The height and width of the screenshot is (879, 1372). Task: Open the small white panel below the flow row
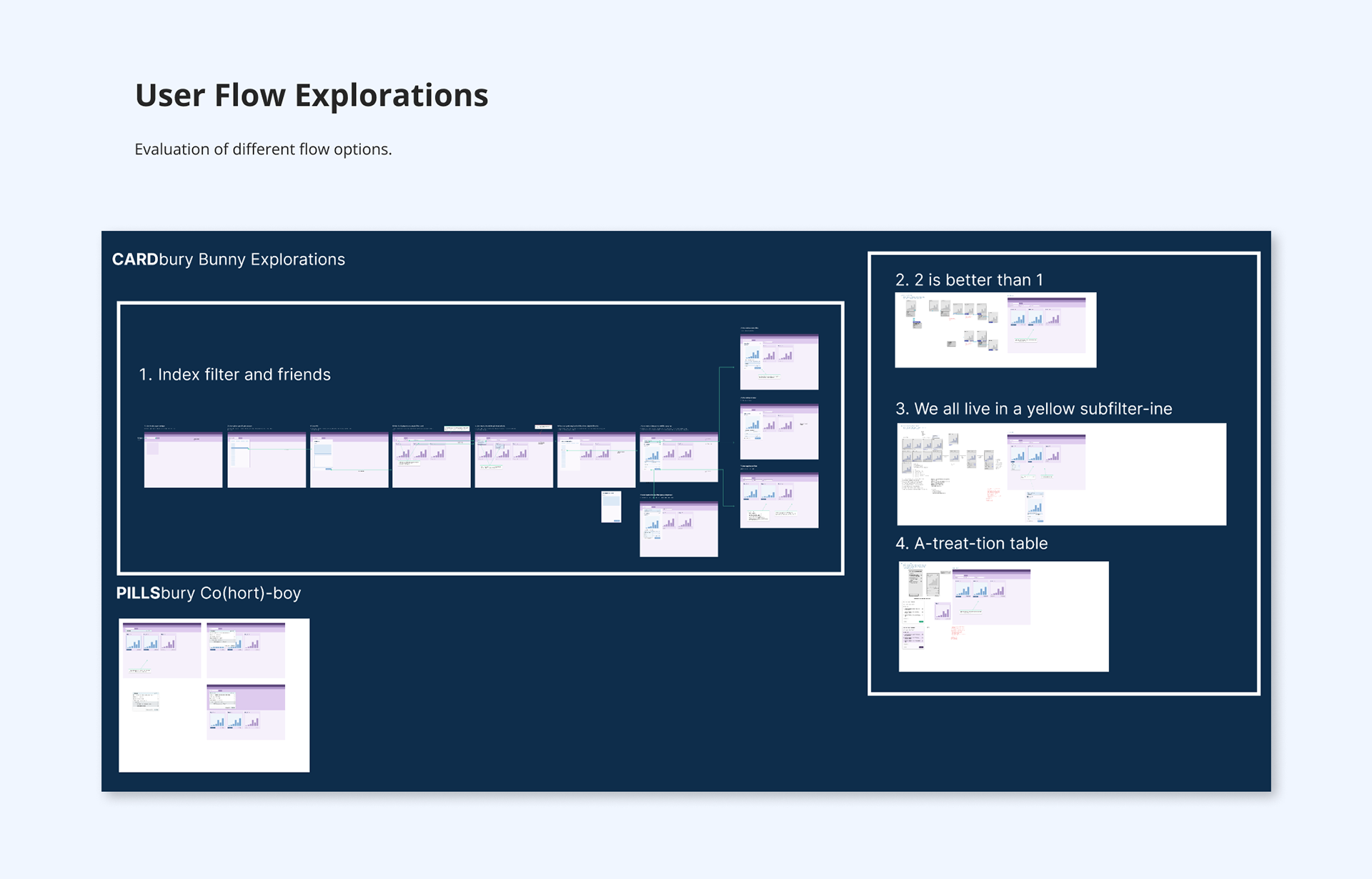click(x=611, y=507)
